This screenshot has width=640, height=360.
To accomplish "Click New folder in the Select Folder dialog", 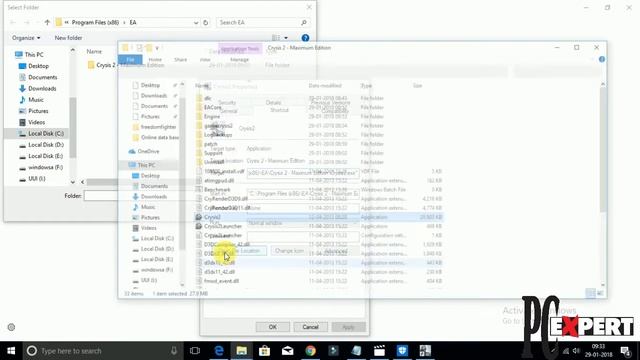I will click(x=68, y=38).
